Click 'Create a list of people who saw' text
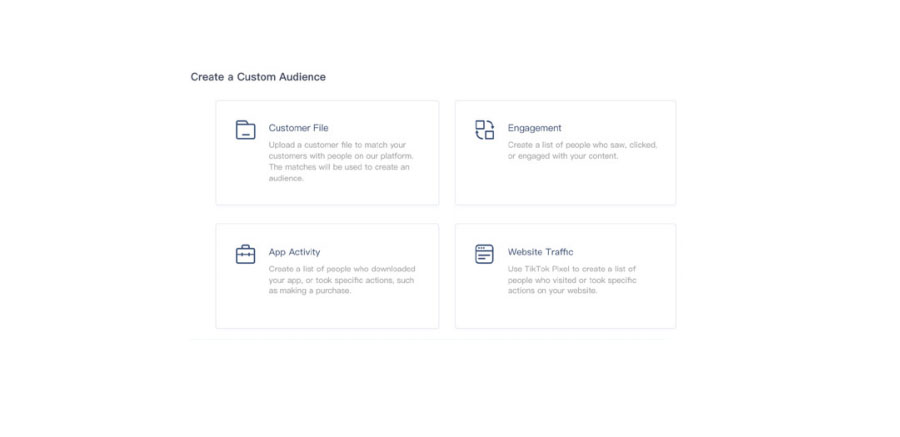 tap(583, 150)
